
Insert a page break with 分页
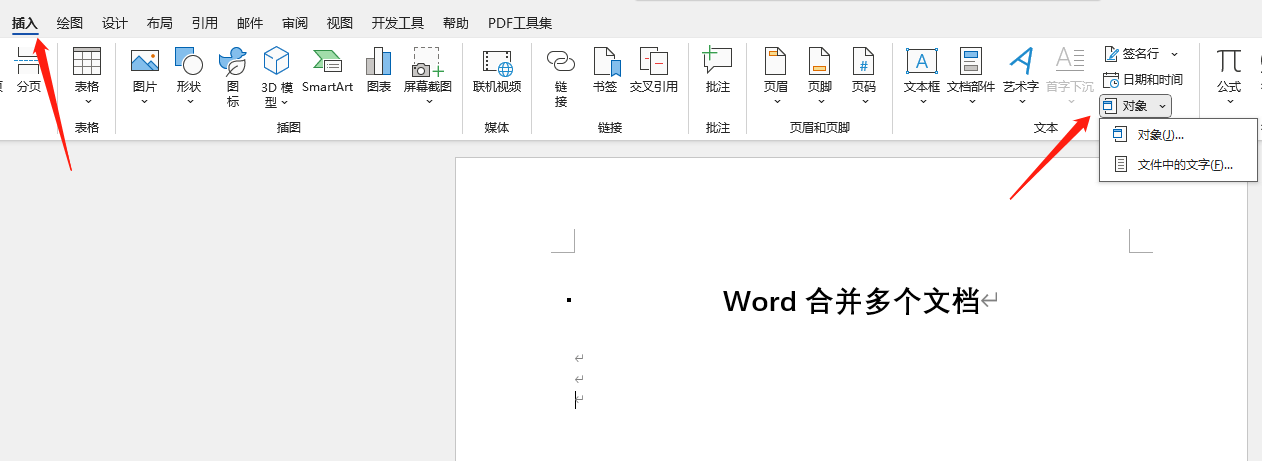28,72
